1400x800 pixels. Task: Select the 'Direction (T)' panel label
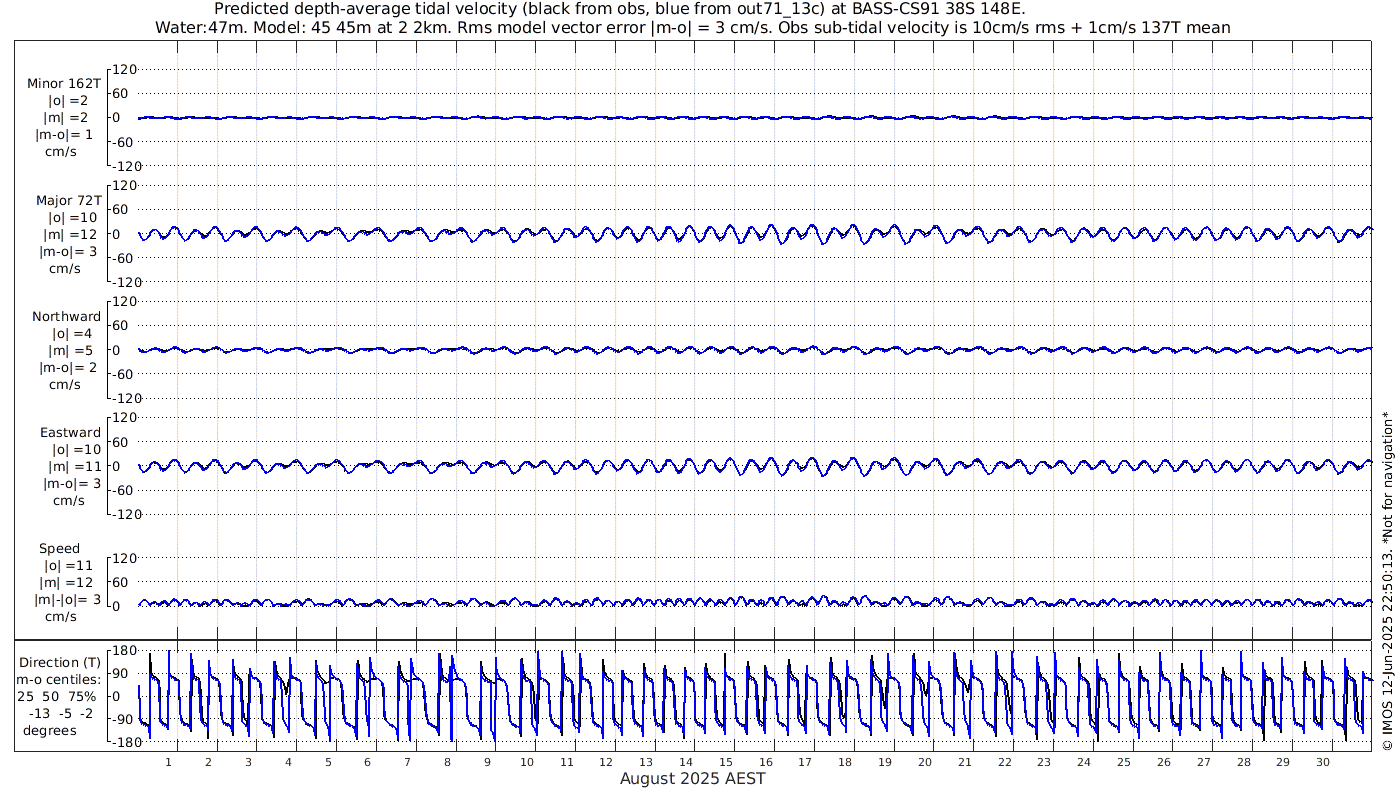60,662
